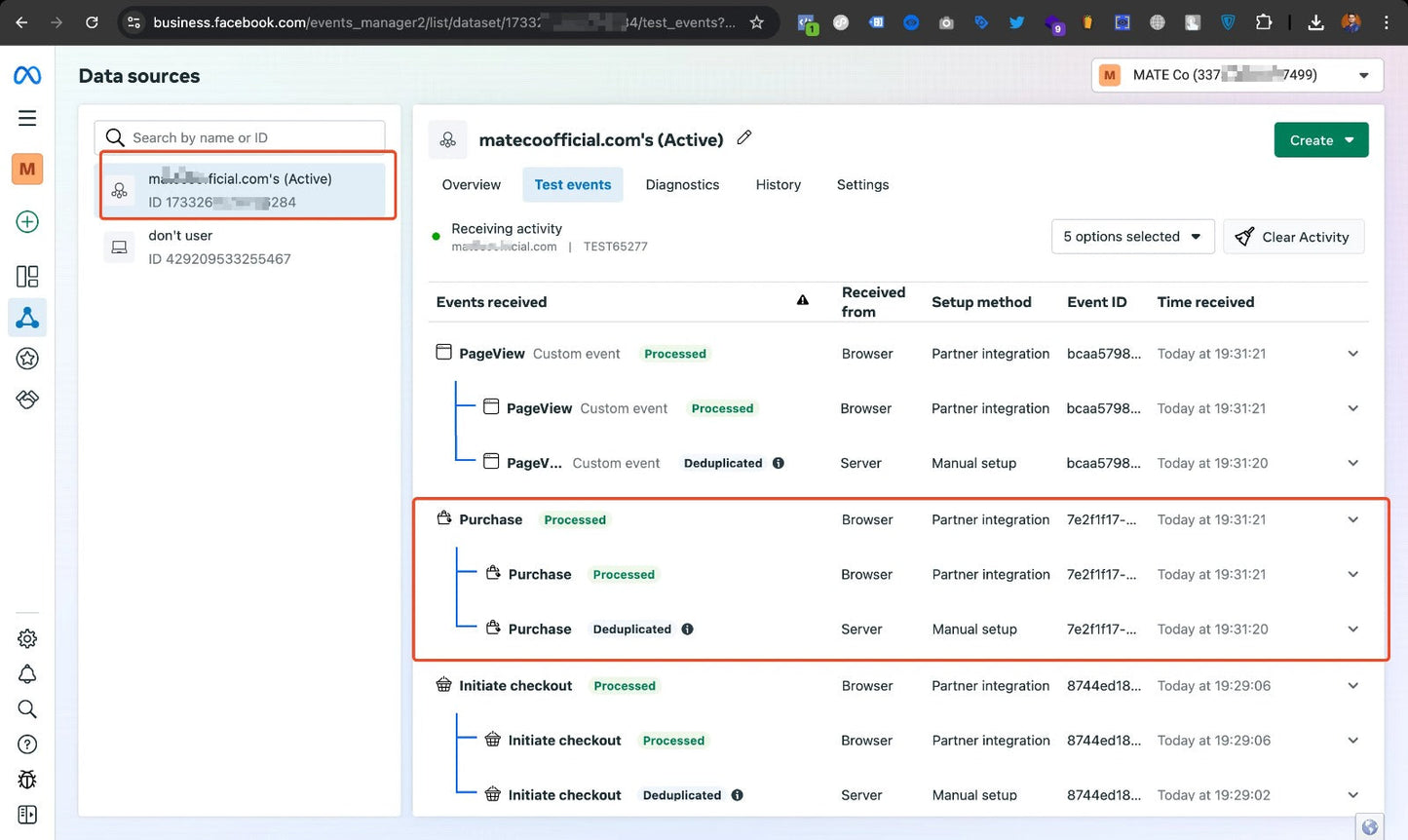Screen dimensions: 1408x840
Task: Click info icon beside Deduplicated Purchase
Action: tap(687, 630)
